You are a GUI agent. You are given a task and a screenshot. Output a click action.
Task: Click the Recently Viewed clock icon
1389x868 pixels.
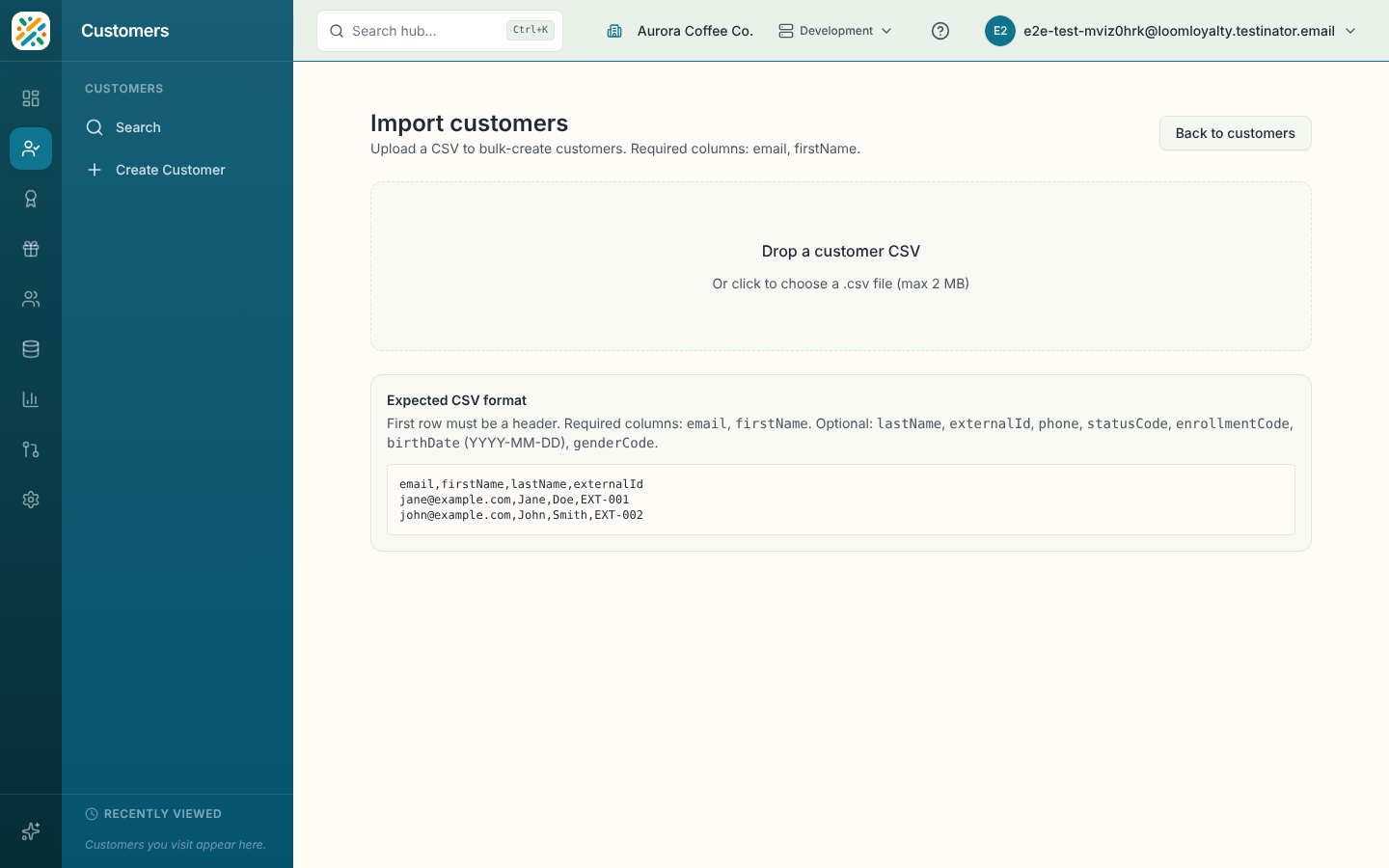[x=92, y=814]
